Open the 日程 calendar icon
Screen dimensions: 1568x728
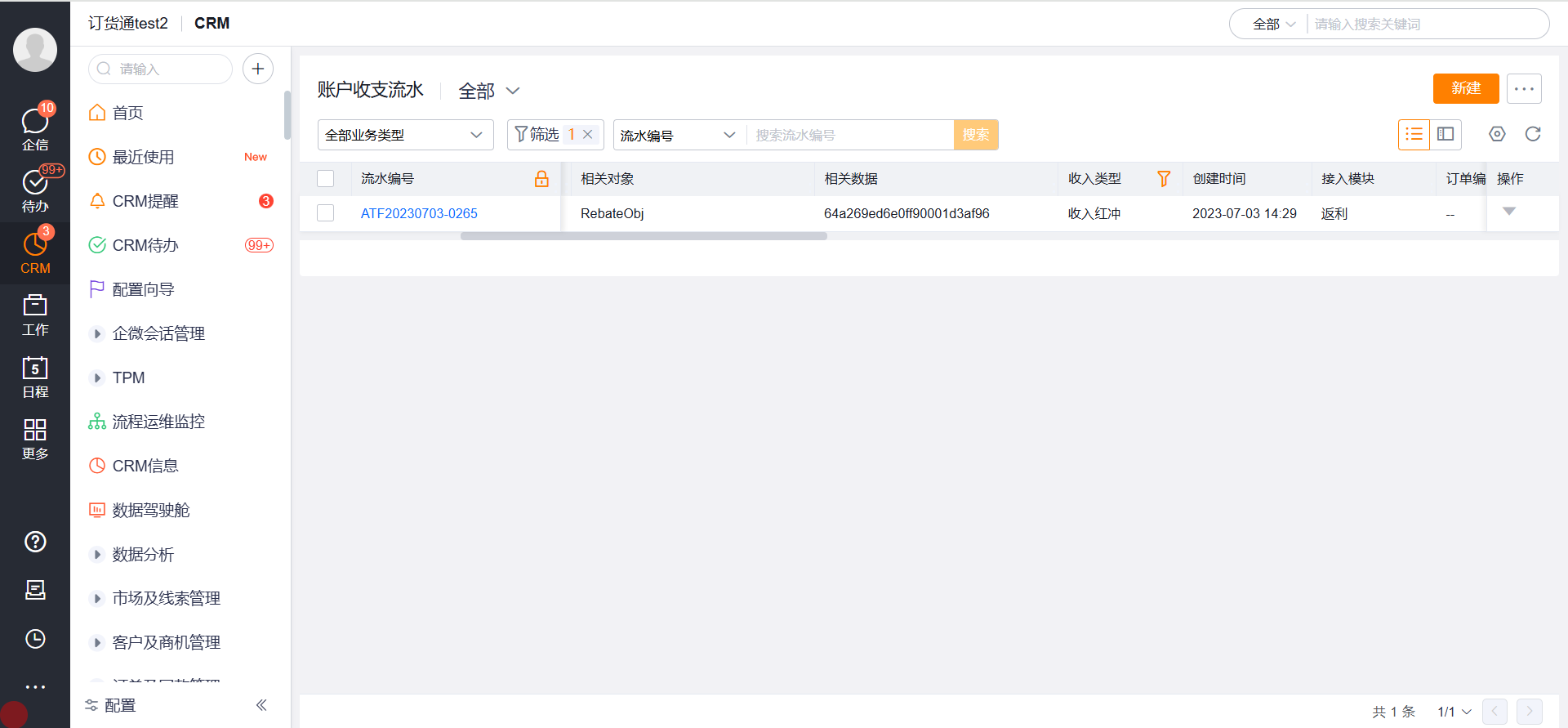35,377
